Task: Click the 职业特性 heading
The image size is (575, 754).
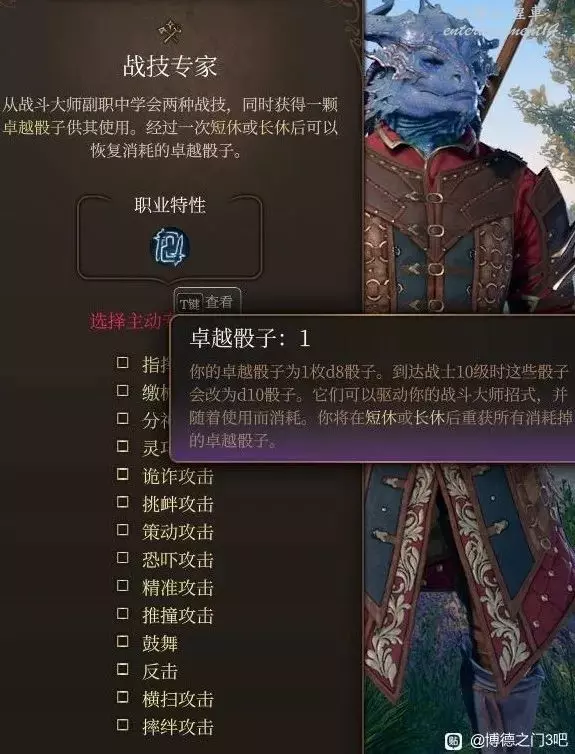Action: point(170,205)
